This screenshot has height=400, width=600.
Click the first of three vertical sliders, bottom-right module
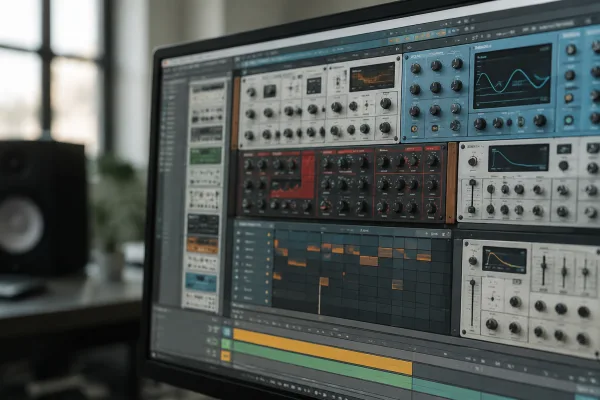(543, 269)
